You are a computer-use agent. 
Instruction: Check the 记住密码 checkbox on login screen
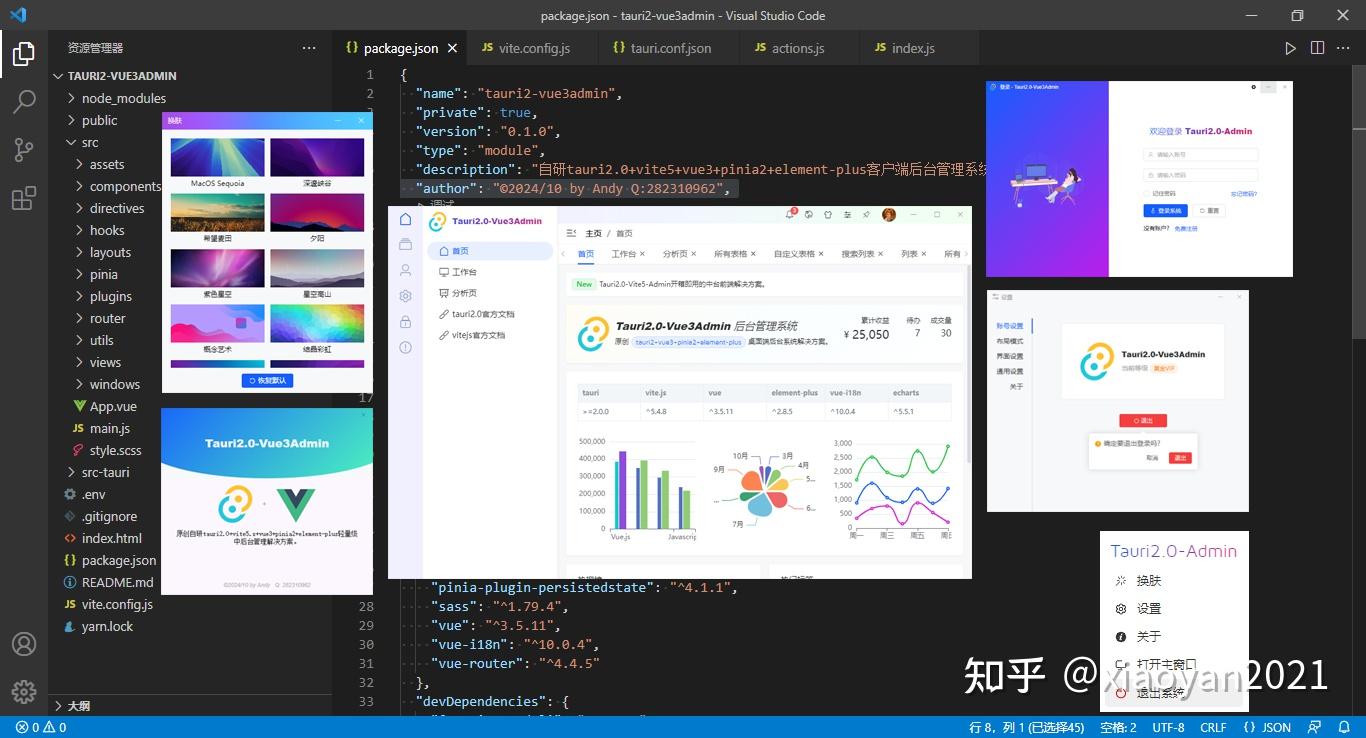[x=1146, y=193]
